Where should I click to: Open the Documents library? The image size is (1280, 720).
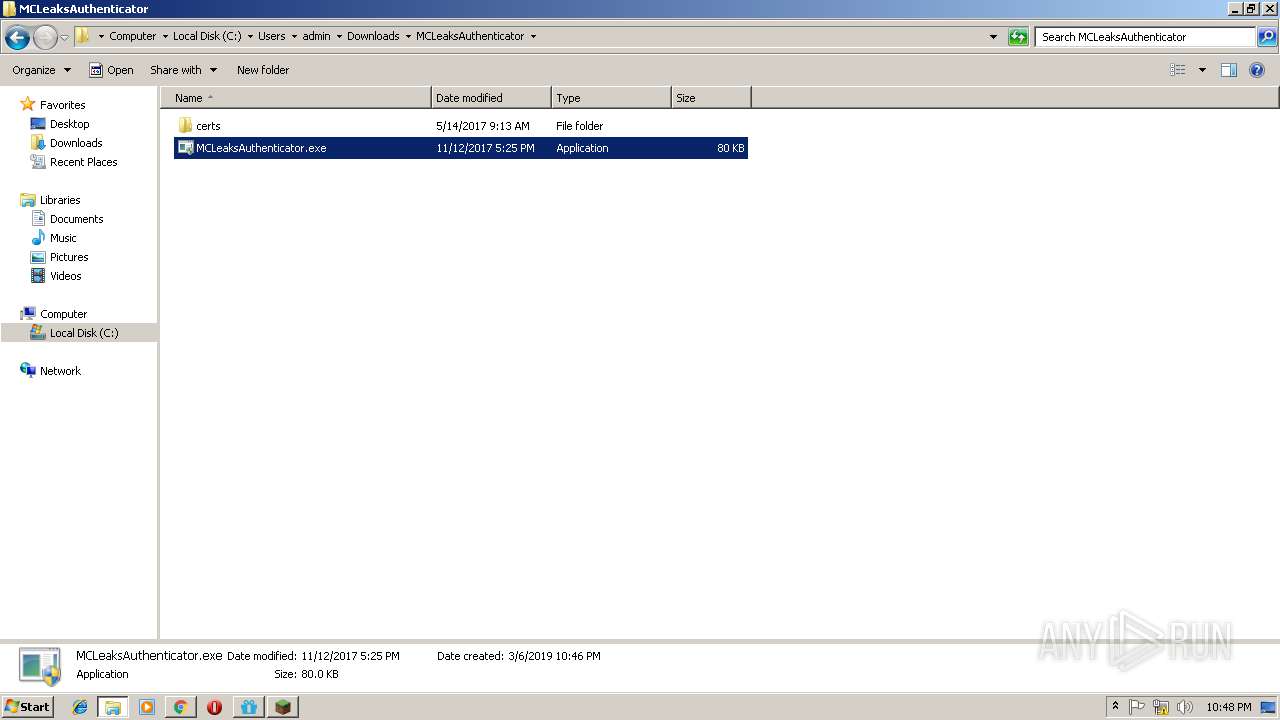click(x=76, y=219)
